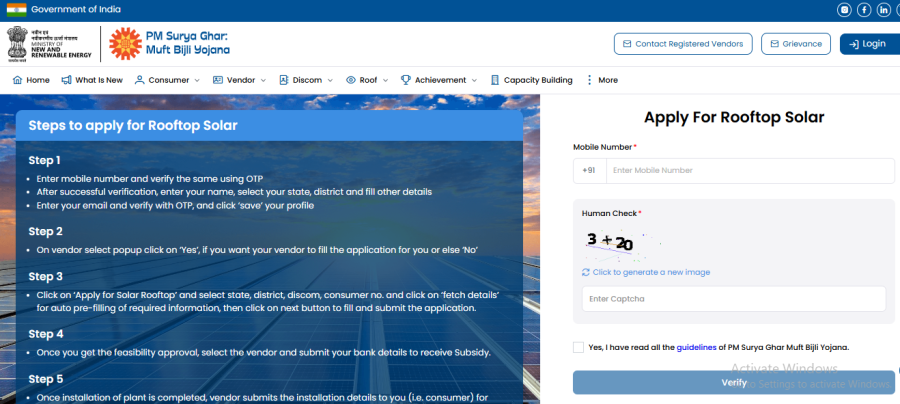
Task: Open the Facebook social icon
Action: 864,10
